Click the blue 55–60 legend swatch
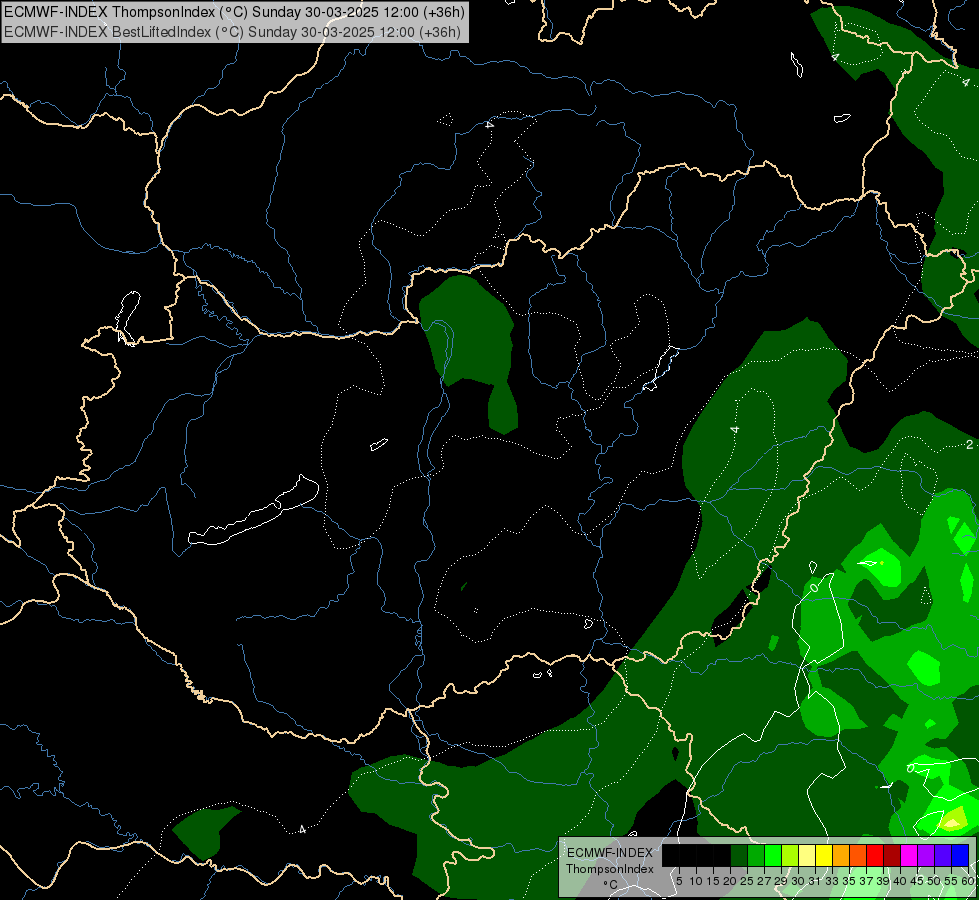979x900 pixels. point(960,855)
